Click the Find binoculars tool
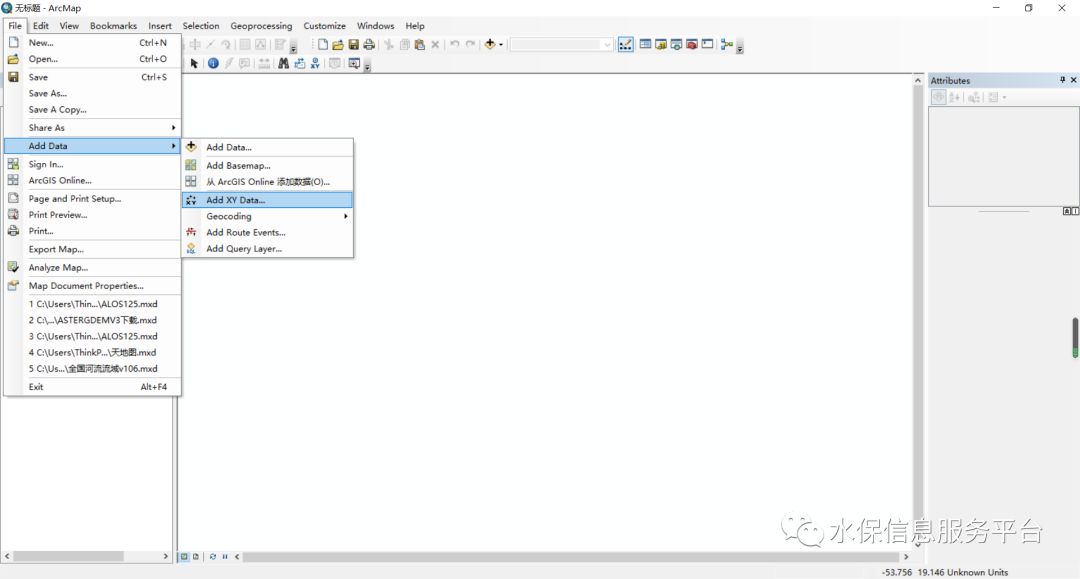Viewport: 1080px width, 579px height. tap(283, 63)
